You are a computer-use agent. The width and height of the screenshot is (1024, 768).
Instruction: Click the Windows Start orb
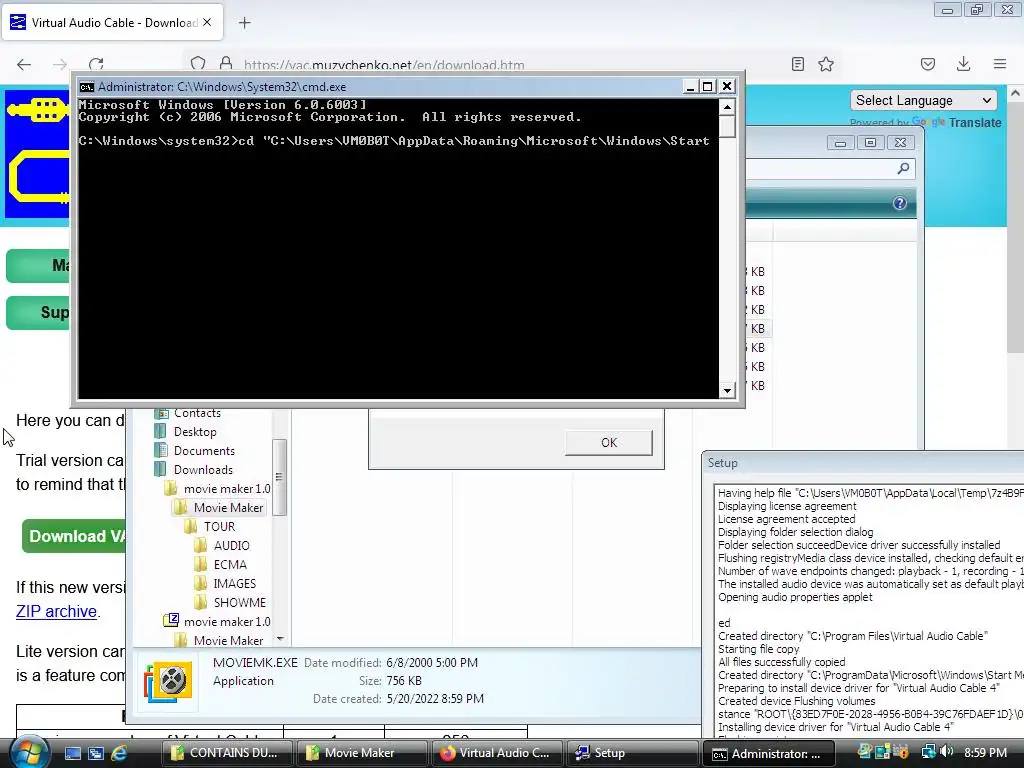point(29,752)
